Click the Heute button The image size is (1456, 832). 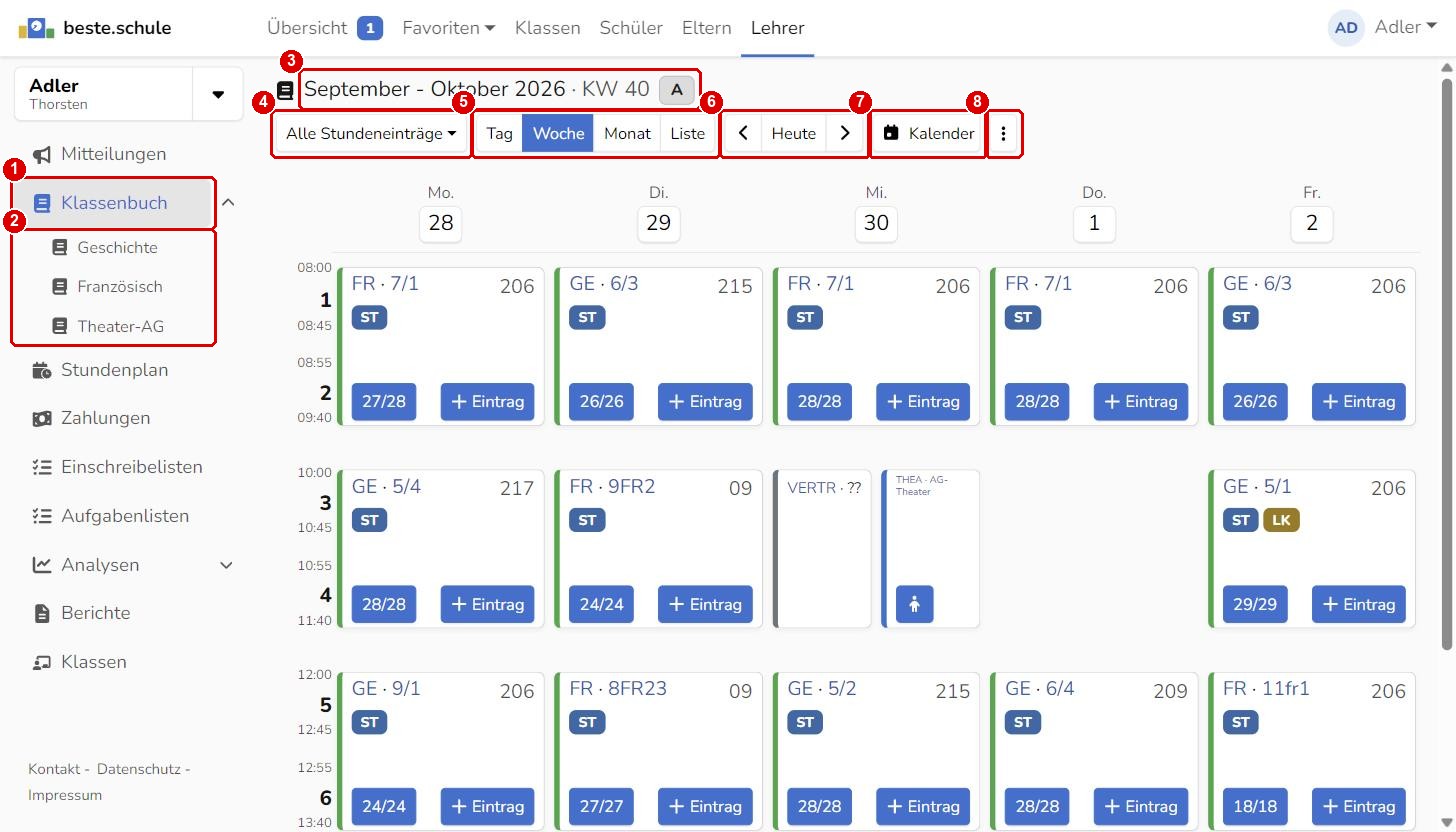coord(794,134)
